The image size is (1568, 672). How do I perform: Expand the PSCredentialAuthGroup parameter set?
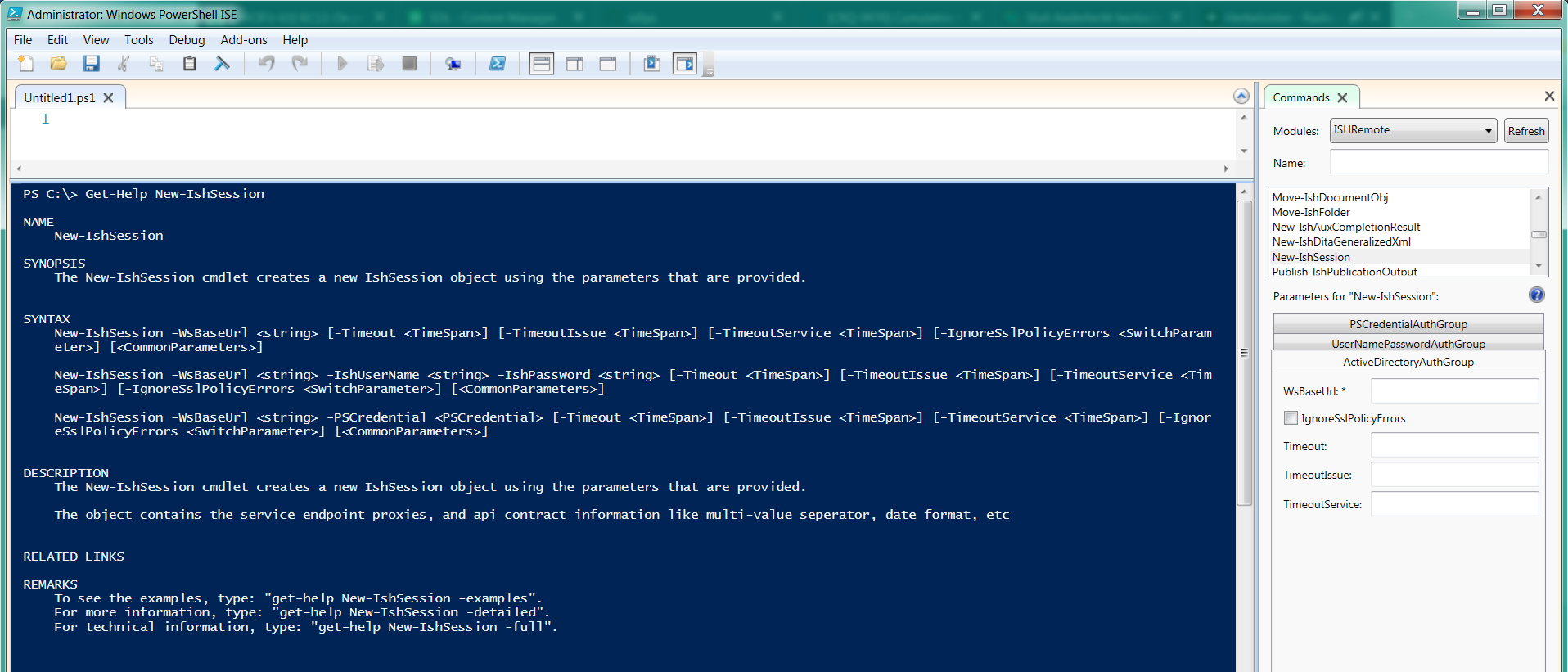1408,324
